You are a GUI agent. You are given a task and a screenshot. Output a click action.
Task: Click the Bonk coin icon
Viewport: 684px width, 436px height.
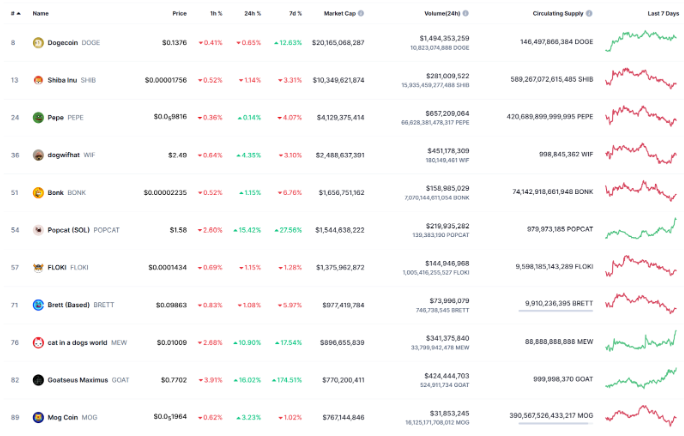(38, 192)
